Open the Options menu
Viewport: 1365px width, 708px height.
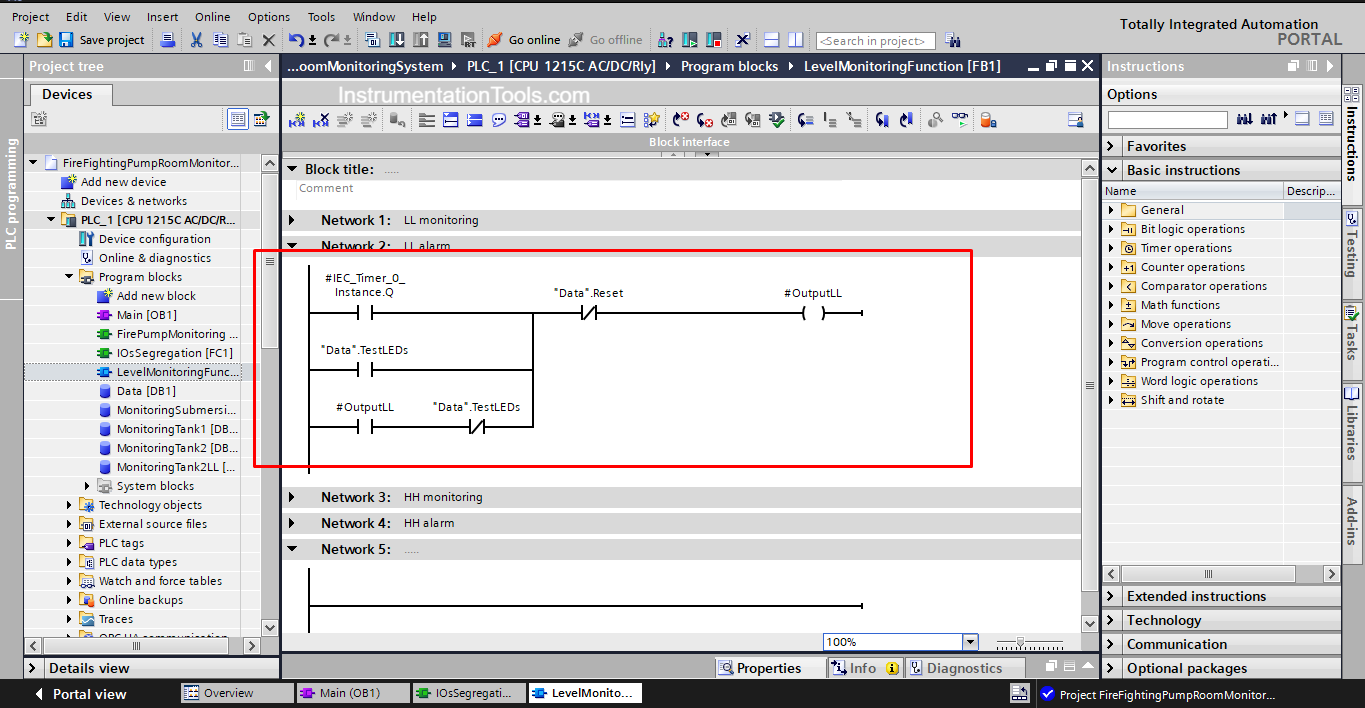pos(268,17)
